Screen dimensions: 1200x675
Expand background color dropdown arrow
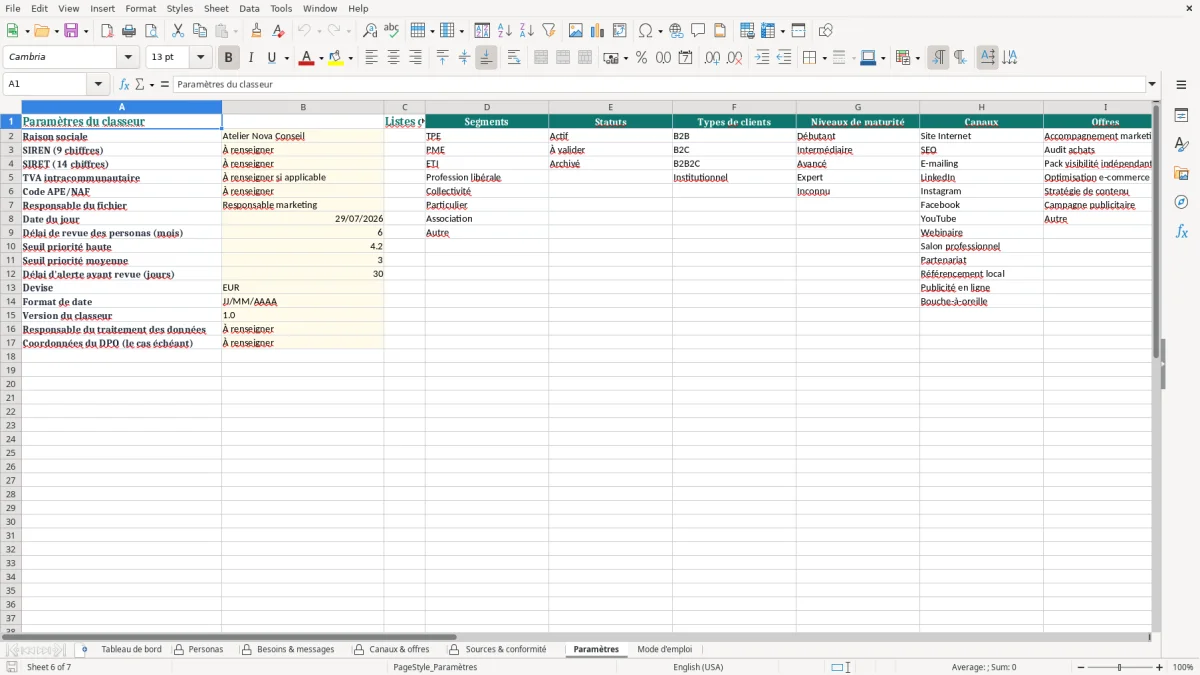(350, 58)
